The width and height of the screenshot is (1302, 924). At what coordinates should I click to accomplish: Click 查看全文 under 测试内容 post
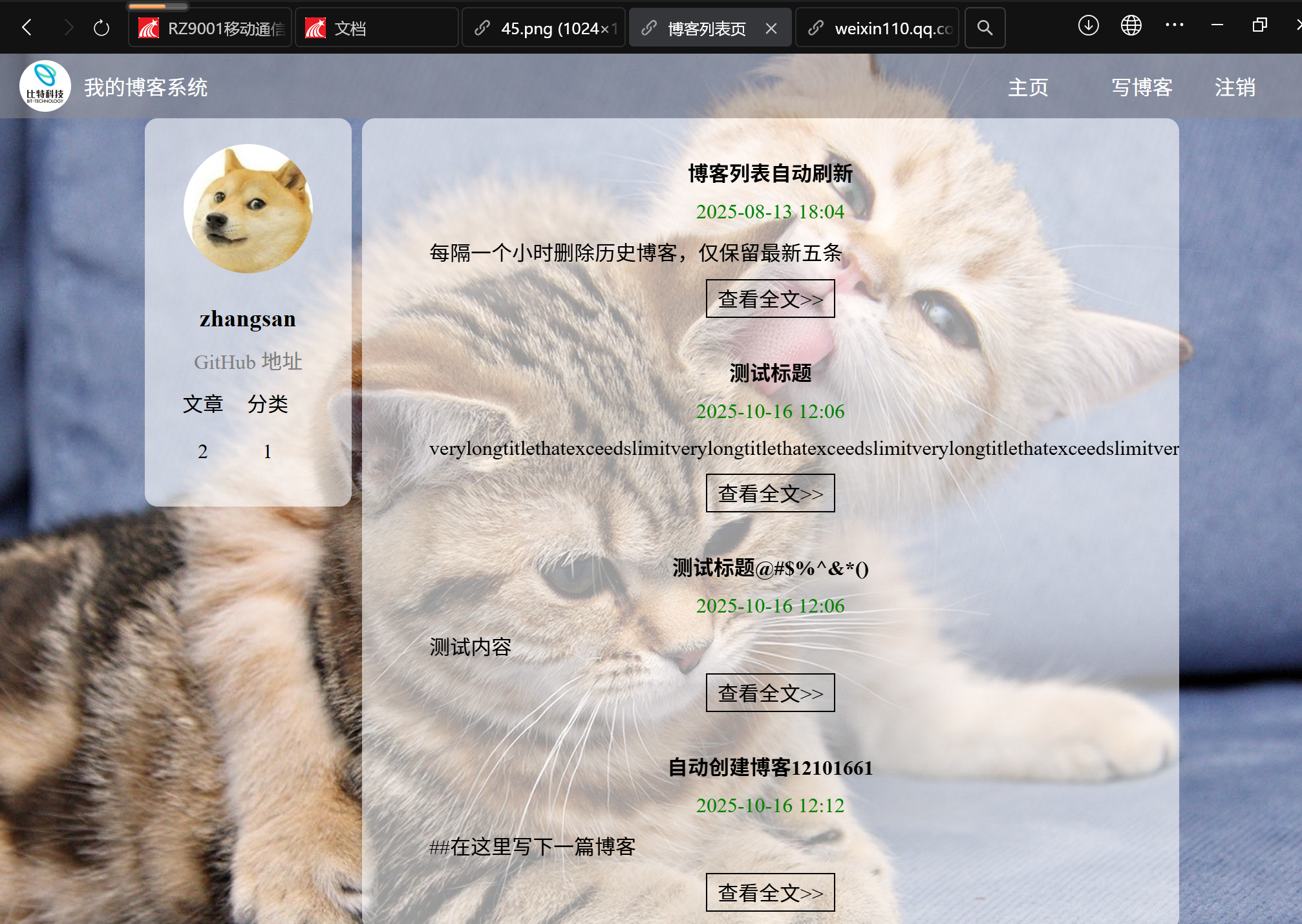pyautogui.click(x=770, y=693)
